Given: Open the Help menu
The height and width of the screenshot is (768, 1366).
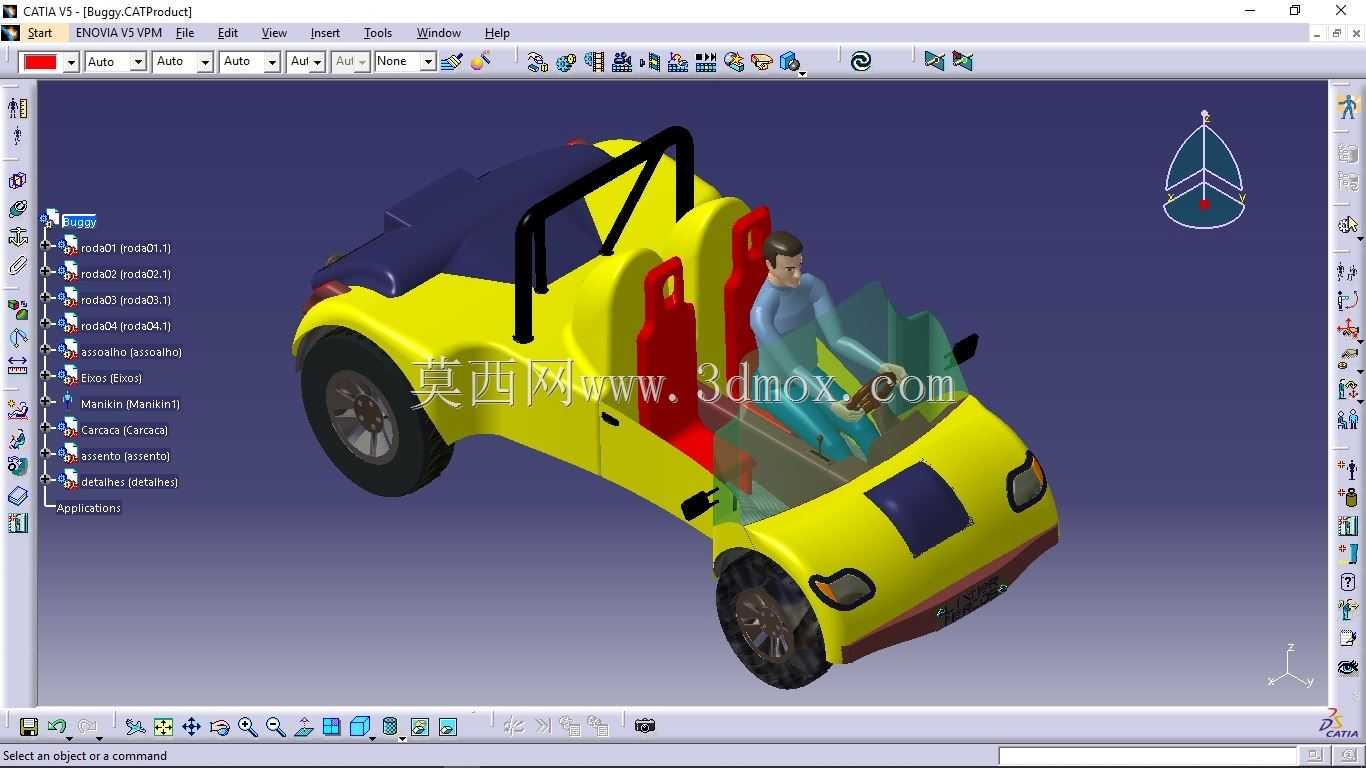Looking at the screenshot, I should click(x=497, y=33).
